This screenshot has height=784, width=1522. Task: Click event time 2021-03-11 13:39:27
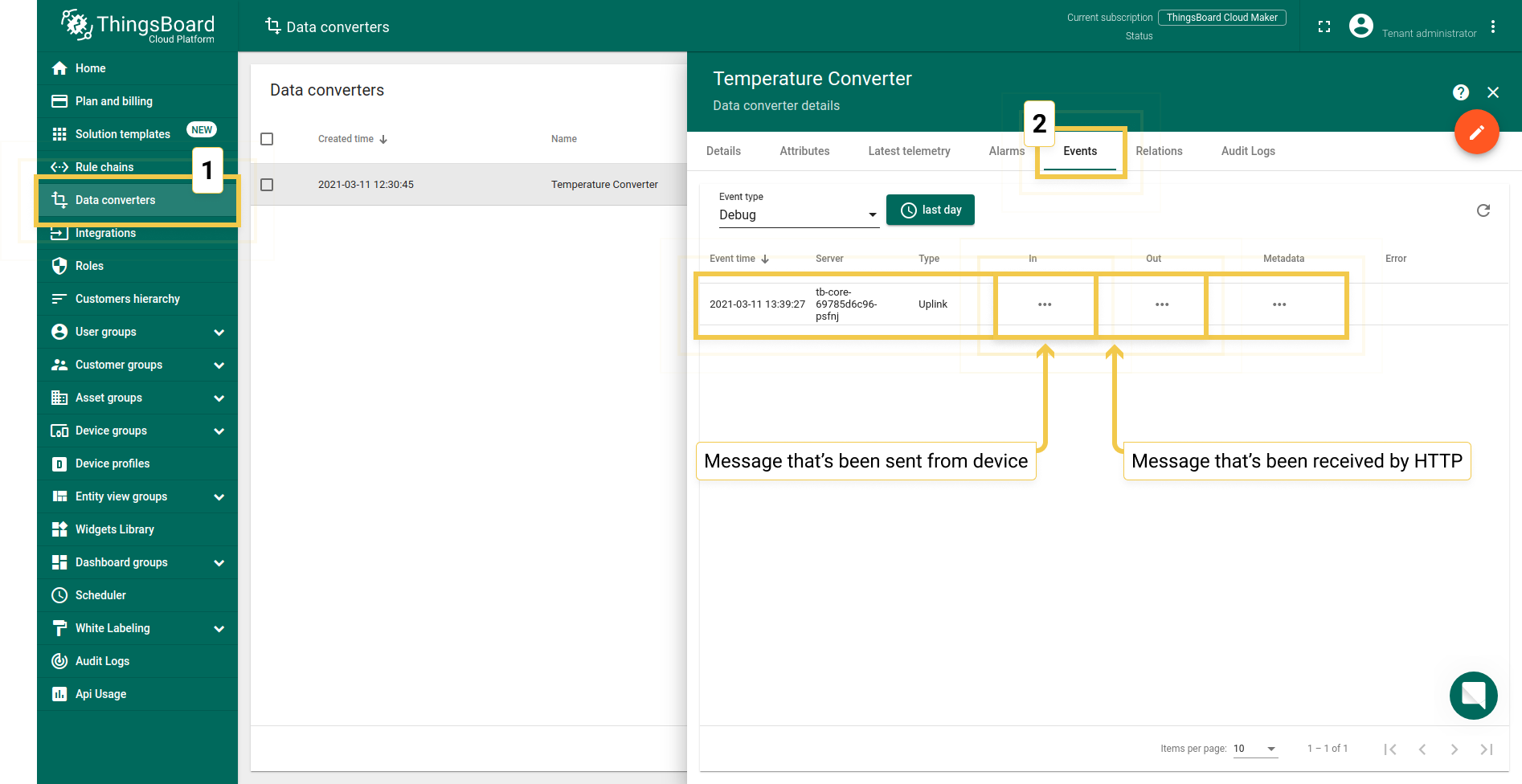(757, 304)
